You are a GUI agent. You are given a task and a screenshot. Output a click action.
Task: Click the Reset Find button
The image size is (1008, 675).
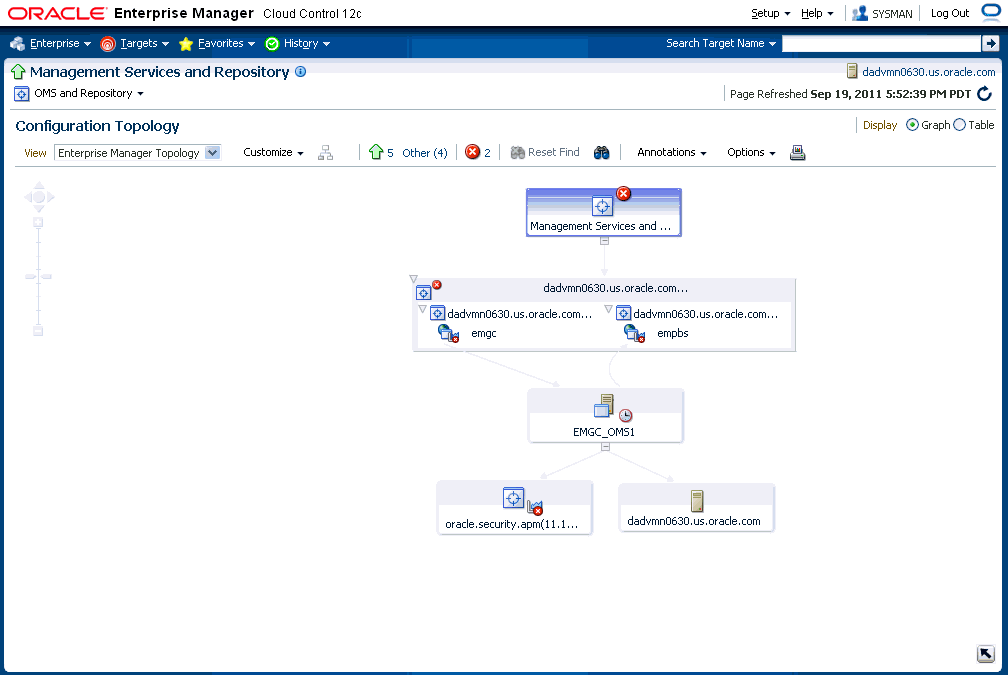point(545,152)
